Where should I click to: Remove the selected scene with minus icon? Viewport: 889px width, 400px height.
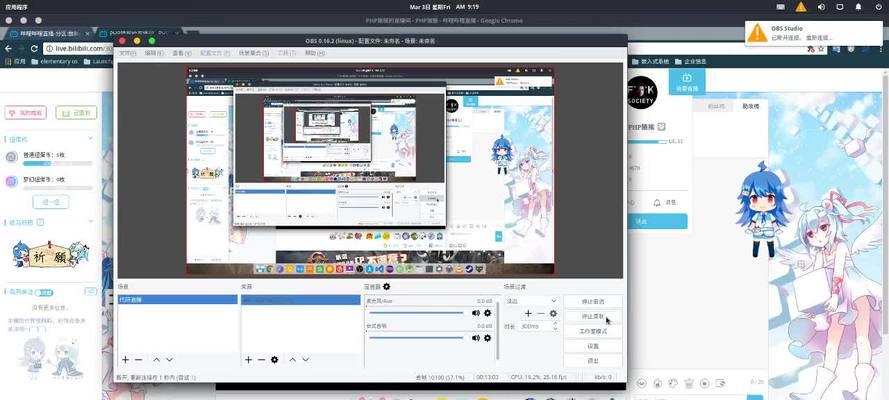click(x=138, y=360)
